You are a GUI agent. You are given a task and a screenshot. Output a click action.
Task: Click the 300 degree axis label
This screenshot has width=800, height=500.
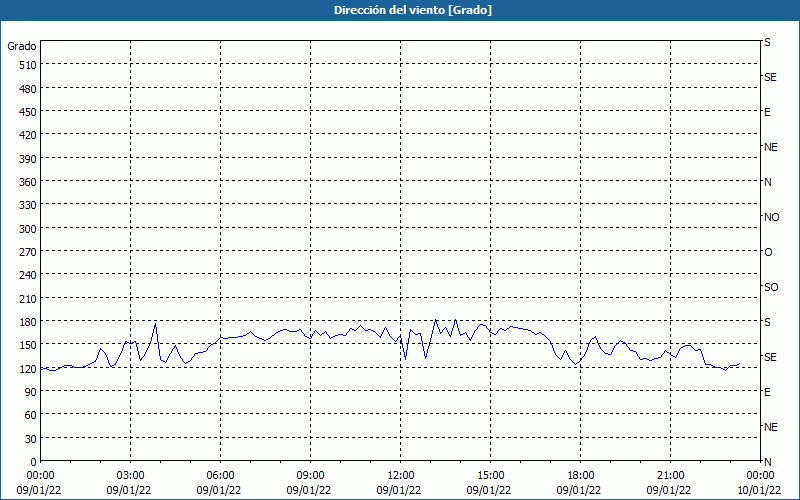pyautogui.click(x=28, y=229)
